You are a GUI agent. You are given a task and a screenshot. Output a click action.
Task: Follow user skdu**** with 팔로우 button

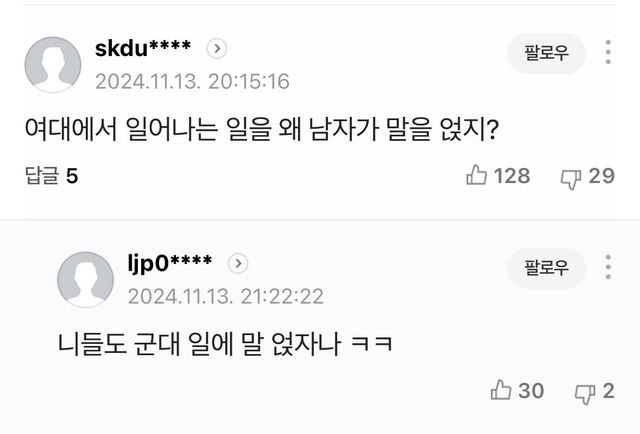click(546, 54)
